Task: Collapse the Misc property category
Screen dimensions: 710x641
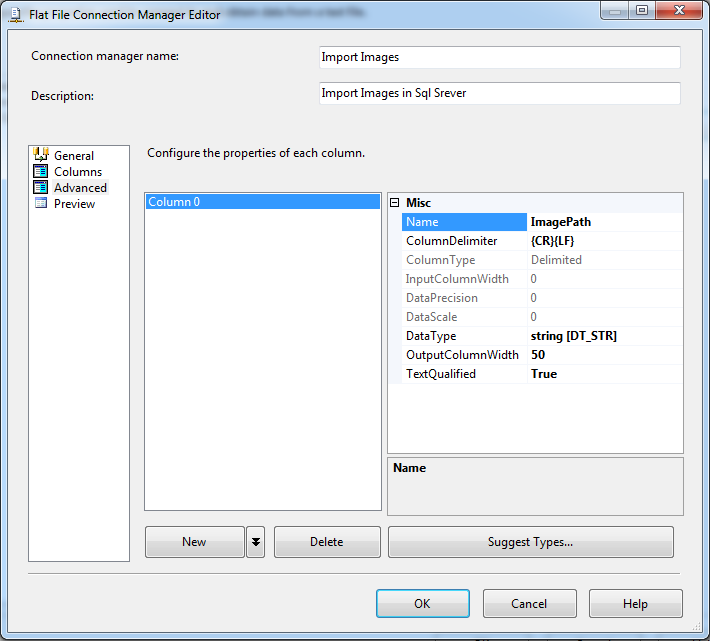Action: (394, 202)
